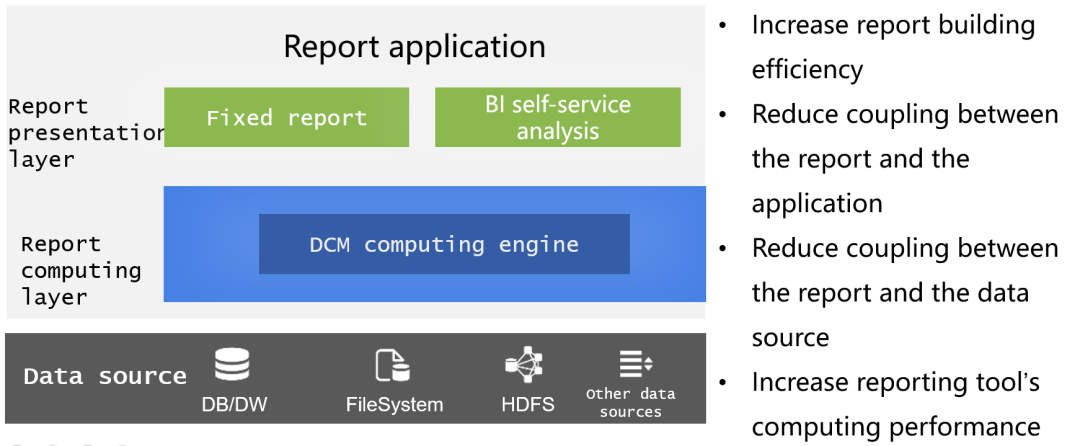Select the green Fixed report box

tap(287, 118)
